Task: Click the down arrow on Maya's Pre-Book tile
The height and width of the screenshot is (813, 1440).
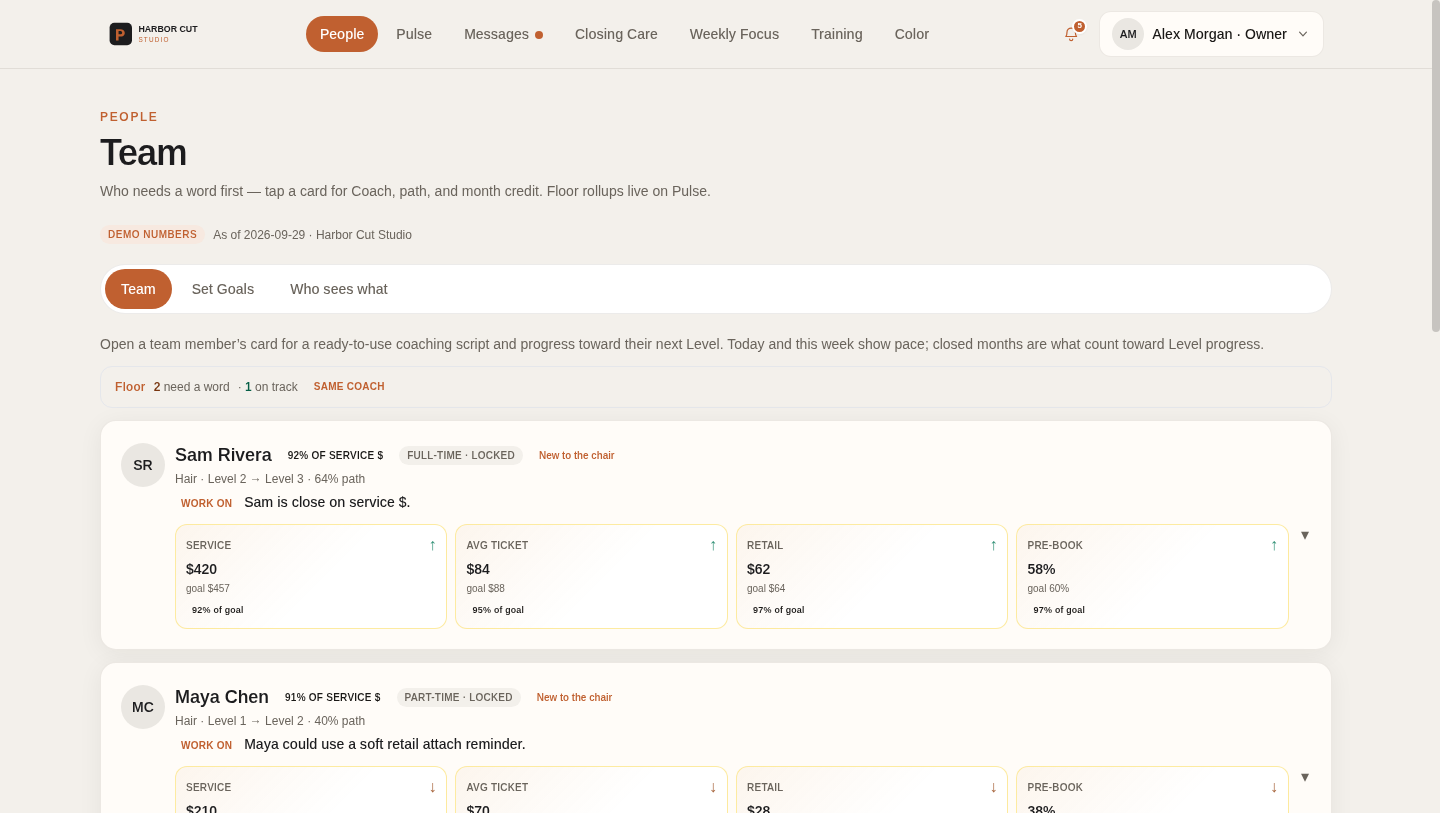Action: 1274,787
